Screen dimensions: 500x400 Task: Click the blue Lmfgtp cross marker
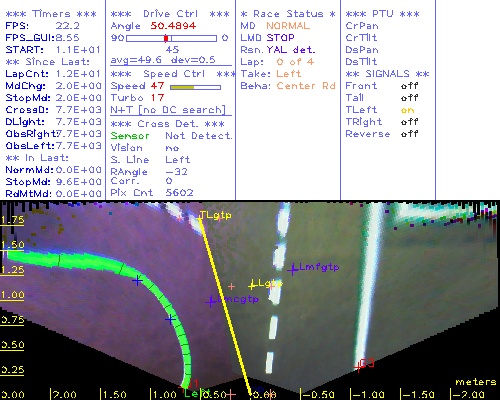(x=293, y=270)
